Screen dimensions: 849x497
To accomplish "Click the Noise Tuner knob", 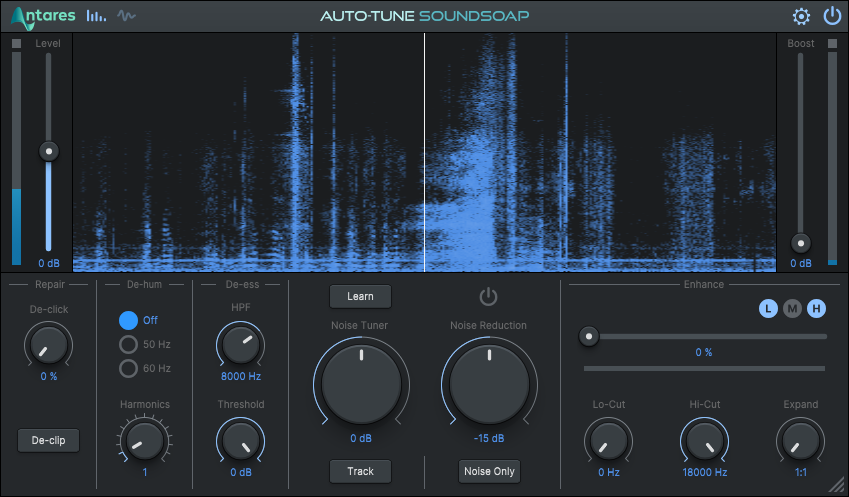I will (361, 384).
